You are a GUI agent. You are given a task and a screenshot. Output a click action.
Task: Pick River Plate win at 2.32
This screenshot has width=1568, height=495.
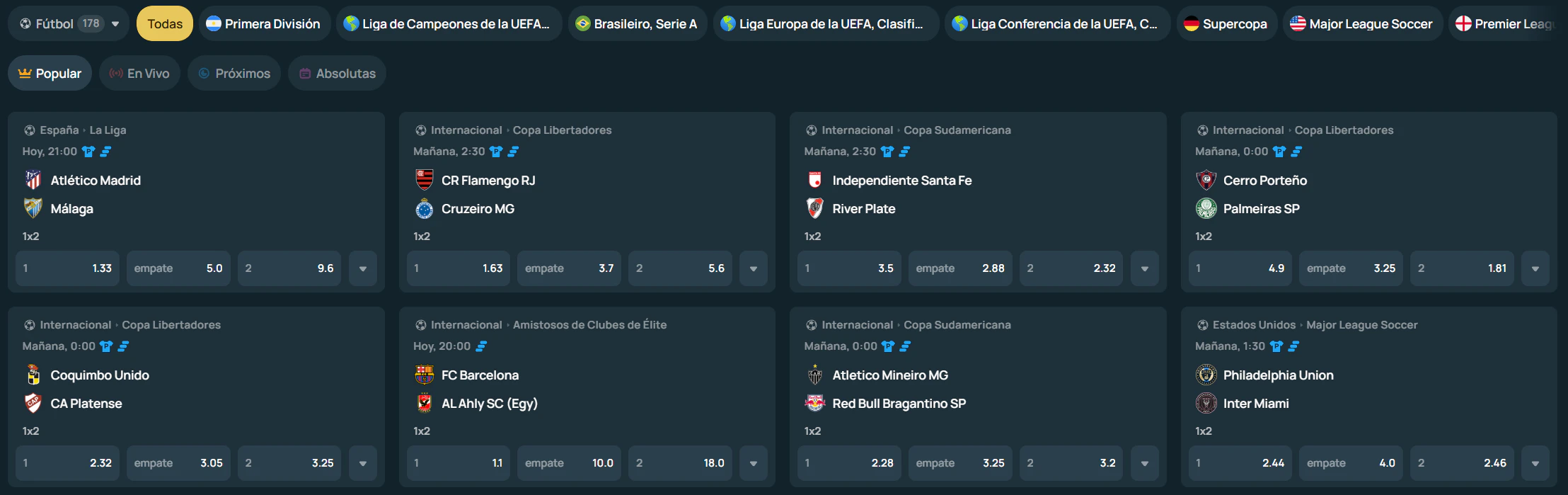(1071, 268)
